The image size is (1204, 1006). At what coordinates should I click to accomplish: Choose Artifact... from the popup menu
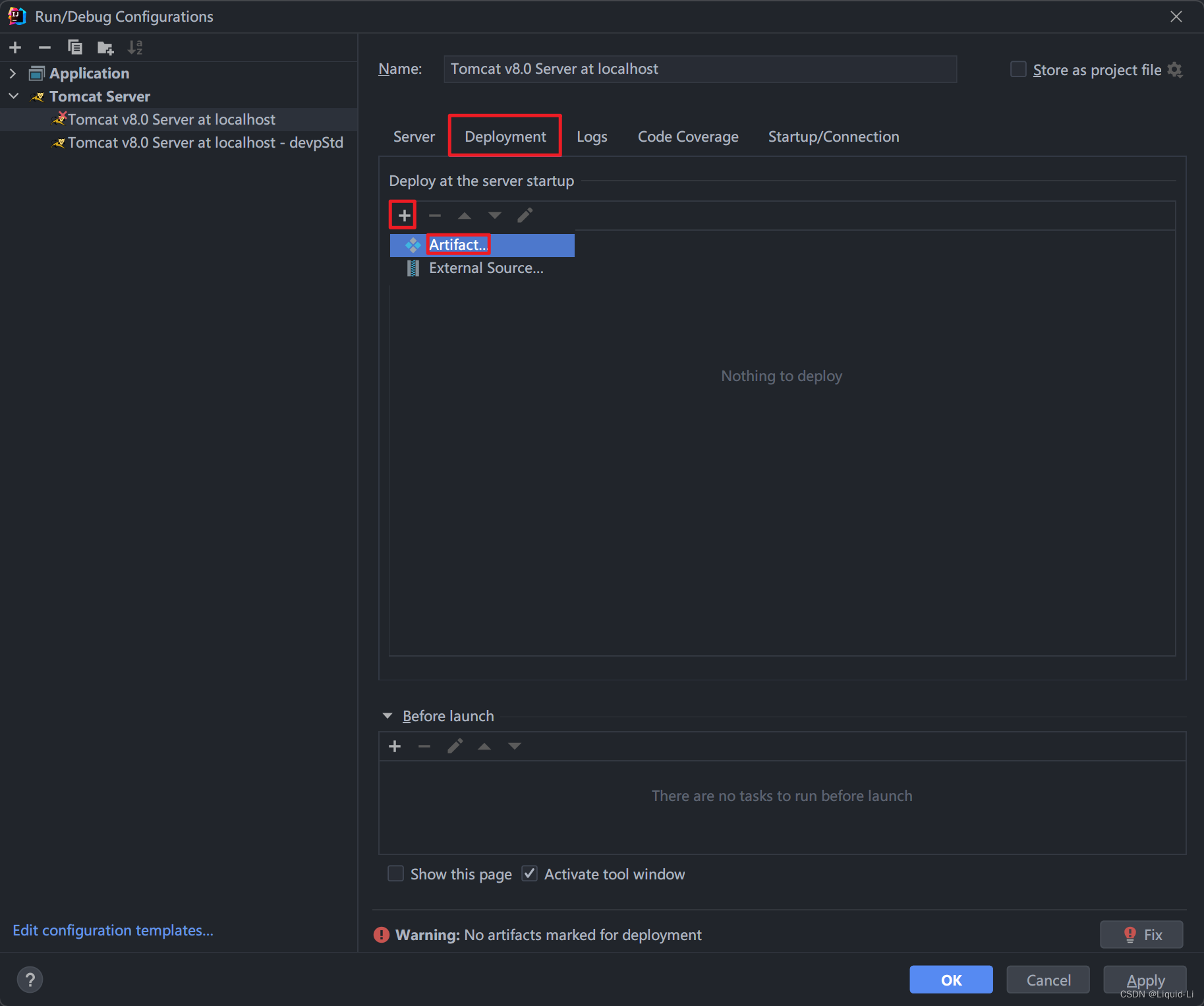tap(482, 245)
